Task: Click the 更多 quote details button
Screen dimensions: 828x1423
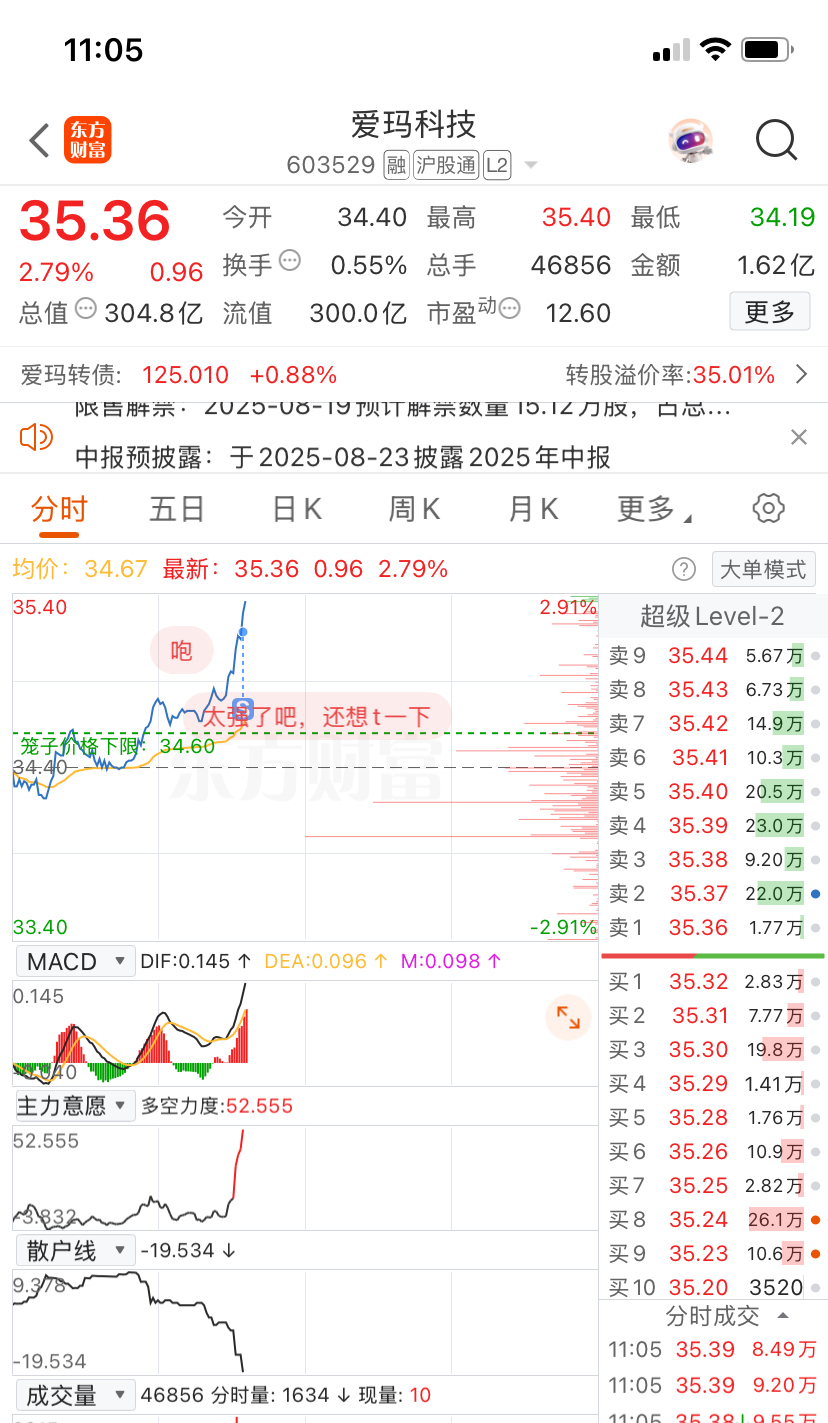Action: [769, 312]
